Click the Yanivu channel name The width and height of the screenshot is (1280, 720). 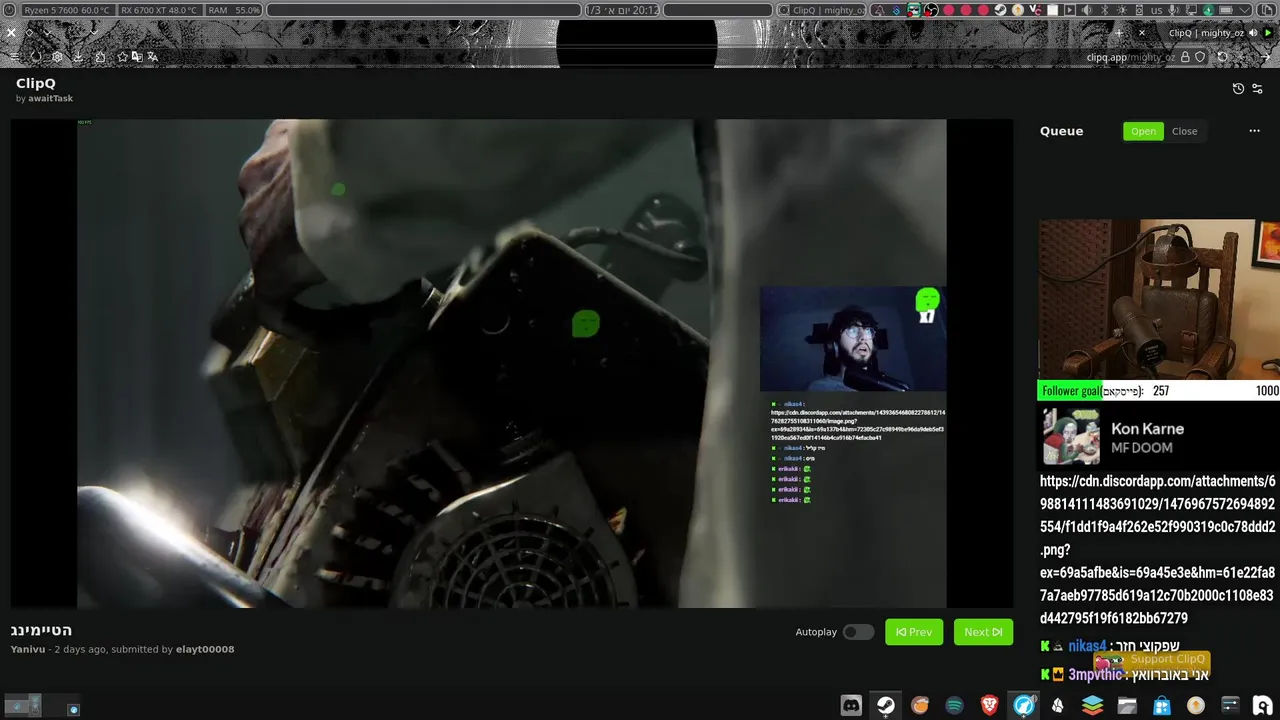28,649
